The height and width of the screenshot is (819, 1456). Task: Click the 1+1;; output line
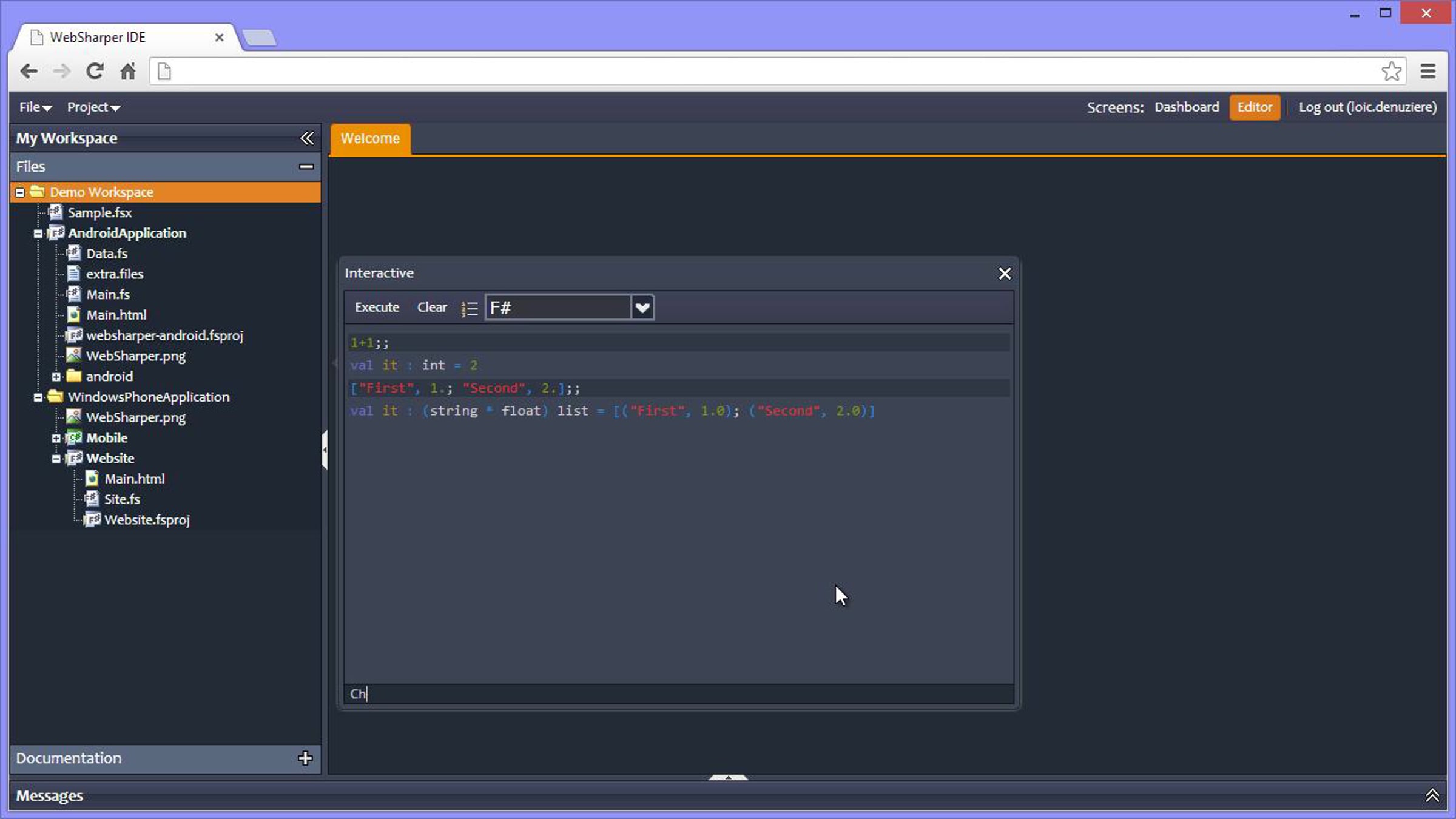point(679,343)
